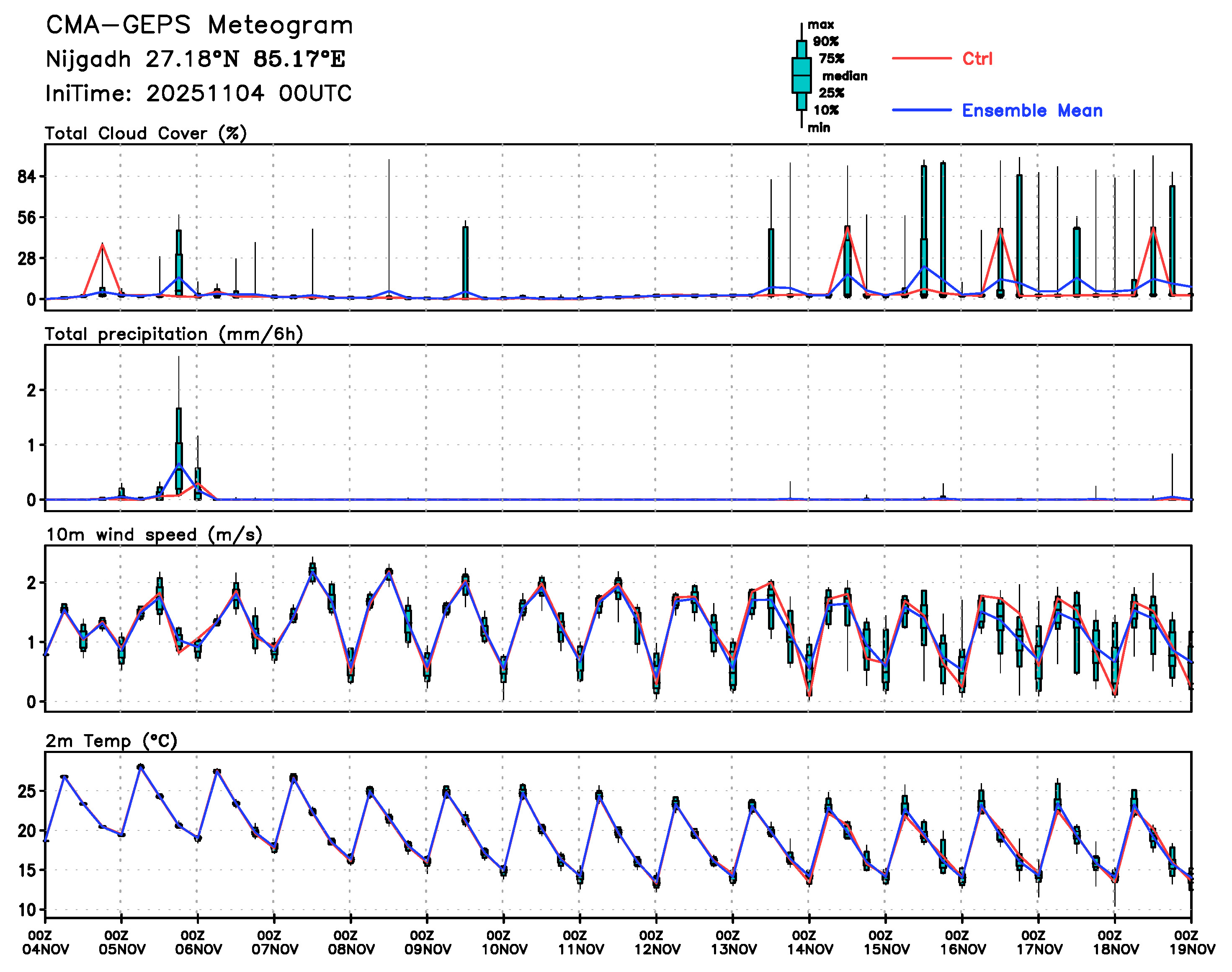Image resolution: width=1232 pixels, height=972 pixels.
Task: Click the Total precipitation panel title
Action: 173,334
